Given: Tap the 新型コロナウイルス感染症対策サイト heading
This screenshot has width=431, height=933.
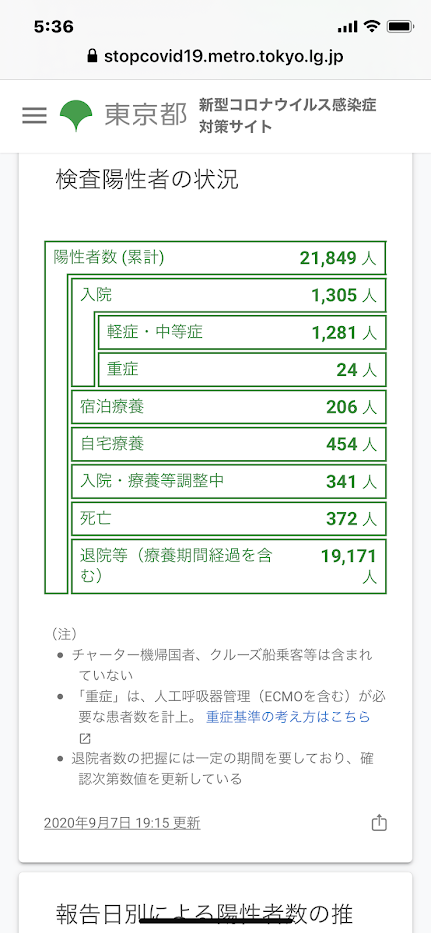Looking at the screenshot, I should tap(288, 115).
